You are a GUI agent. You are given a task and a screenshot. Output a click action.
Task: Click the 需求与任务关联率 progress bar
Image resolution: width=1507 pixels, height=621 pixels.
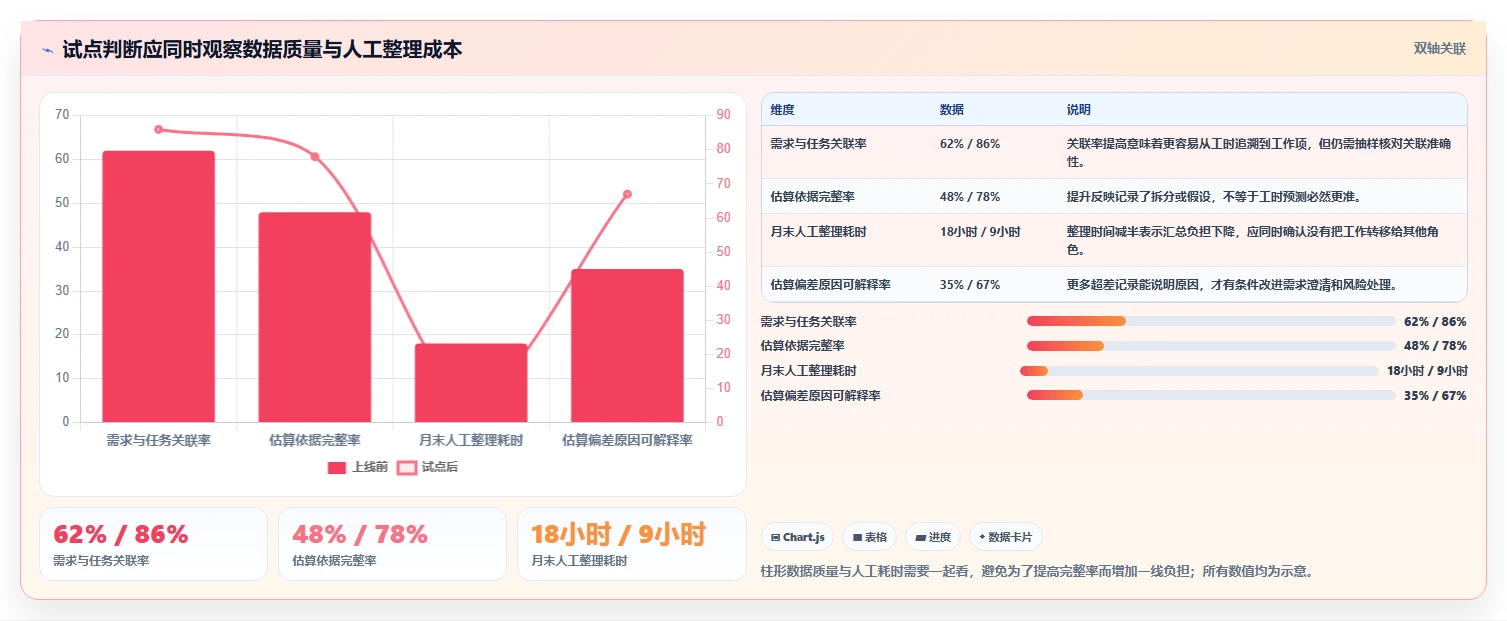(x=1211, y=321)
